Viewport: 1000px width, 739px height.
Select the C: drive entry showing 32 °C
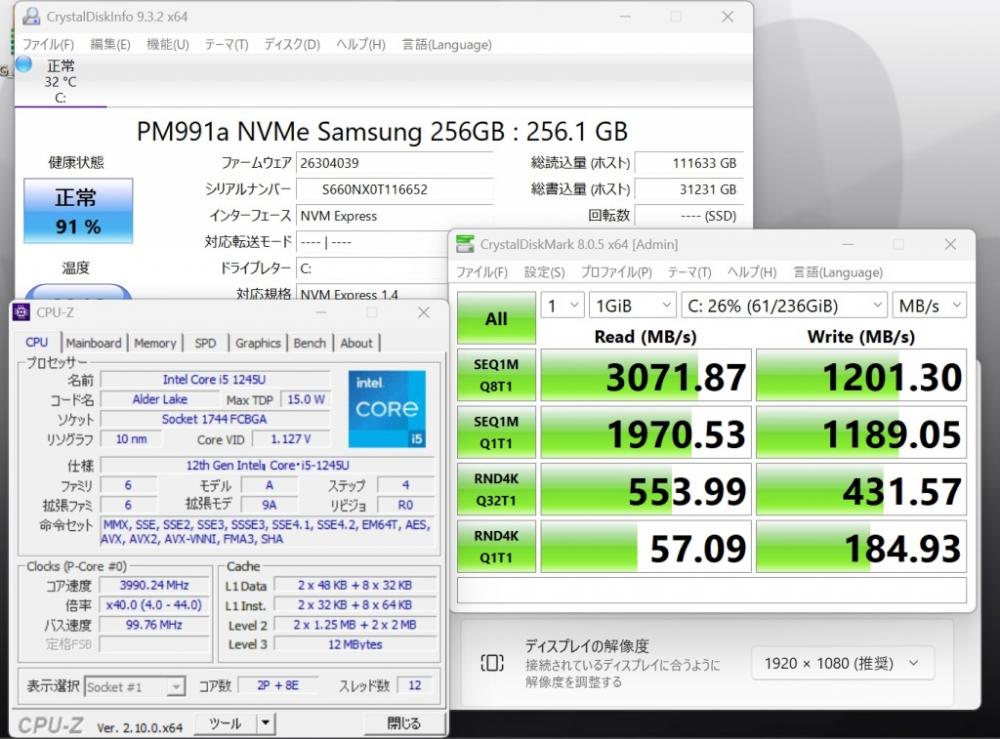(x=60, y=81)
